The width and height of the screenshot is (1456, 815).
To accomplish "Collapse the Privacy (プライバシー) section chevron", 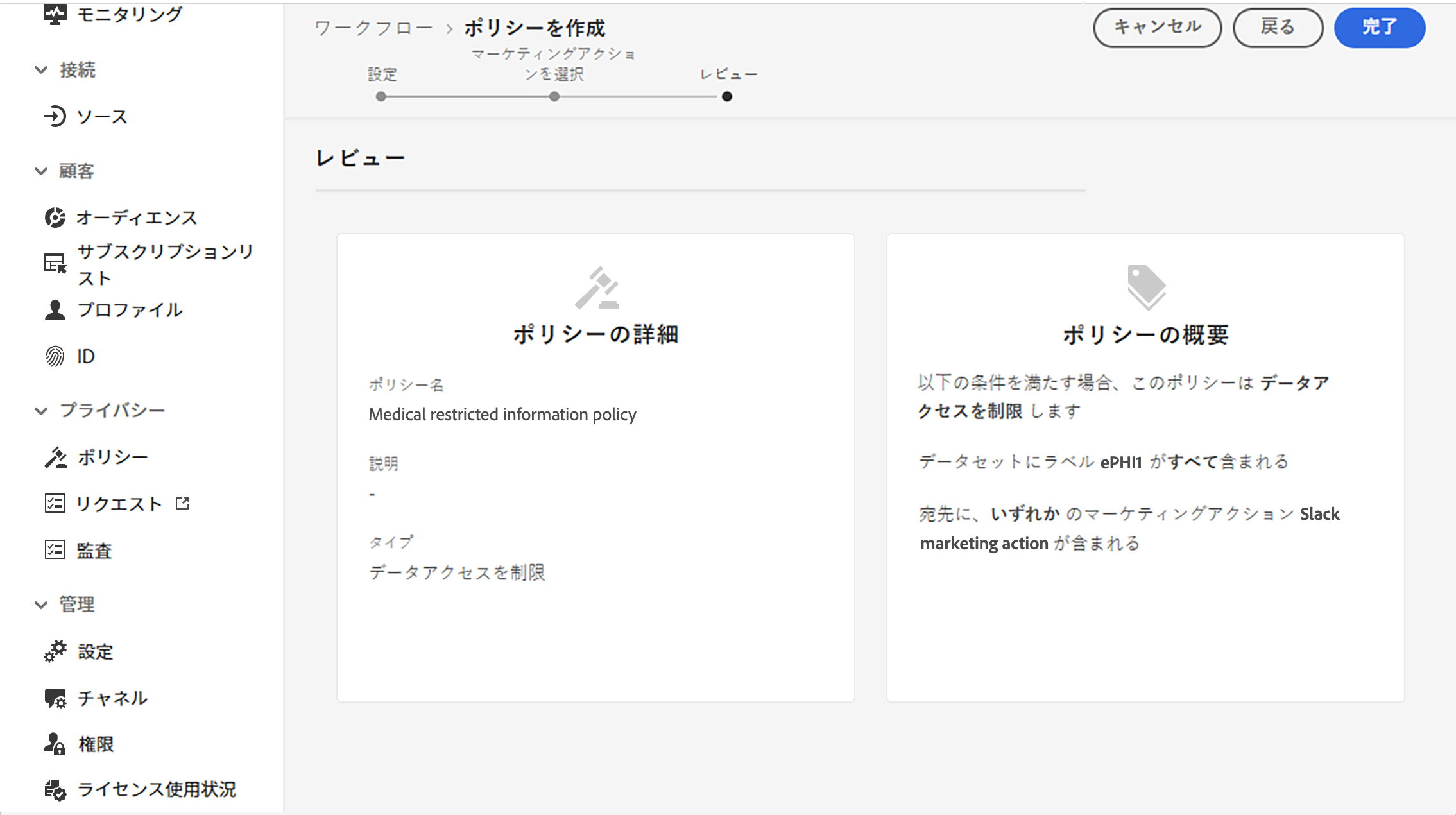I will tap(41, 411).
